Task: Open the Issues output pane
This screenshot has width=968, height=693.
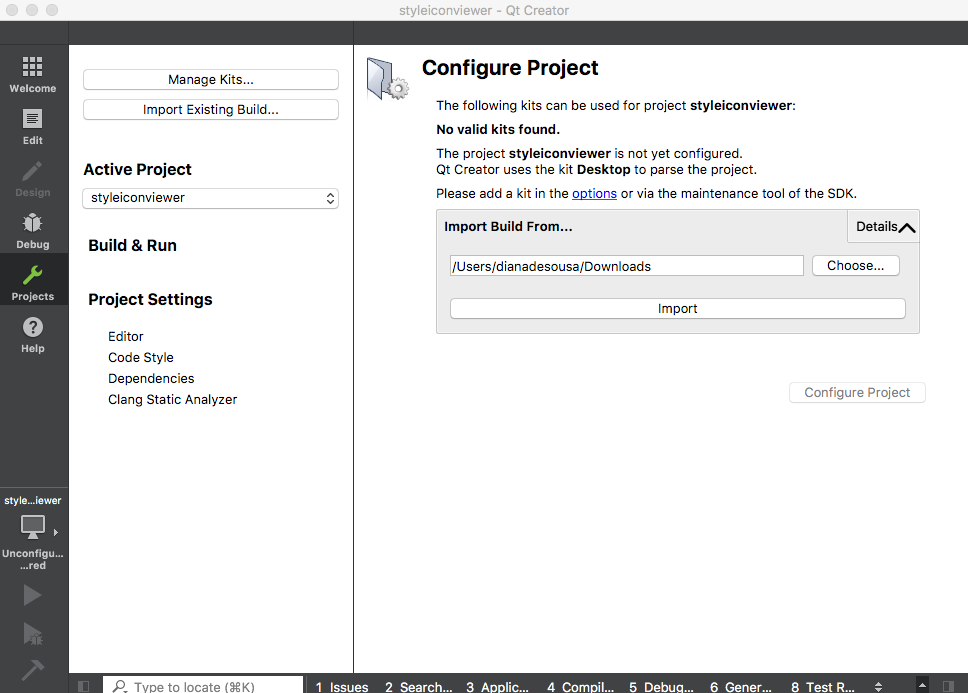Action: pyautogui.click(x=341, y=686)
